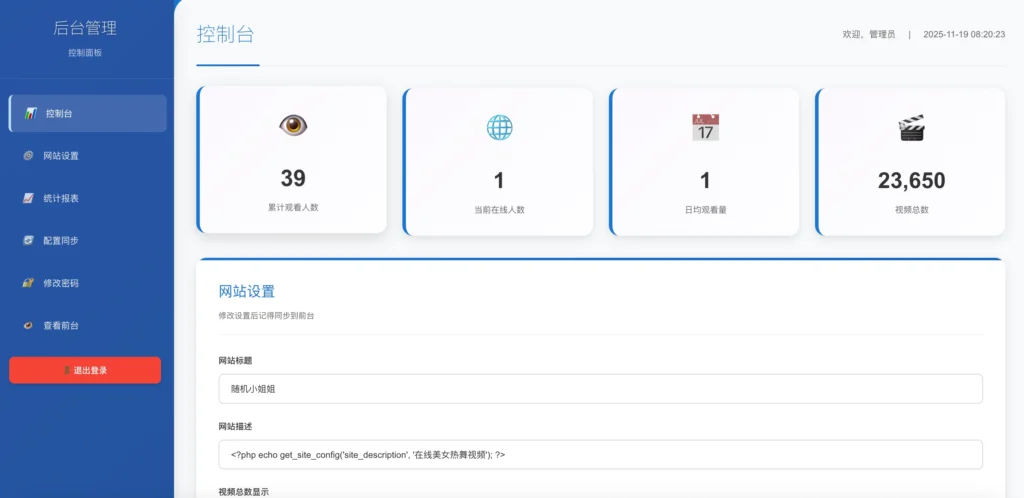Image resolution: width=1024 pixels, height=498 pixels.
Task: Open the 控制台 sidebar menu item
Action: tap(88, 114)
